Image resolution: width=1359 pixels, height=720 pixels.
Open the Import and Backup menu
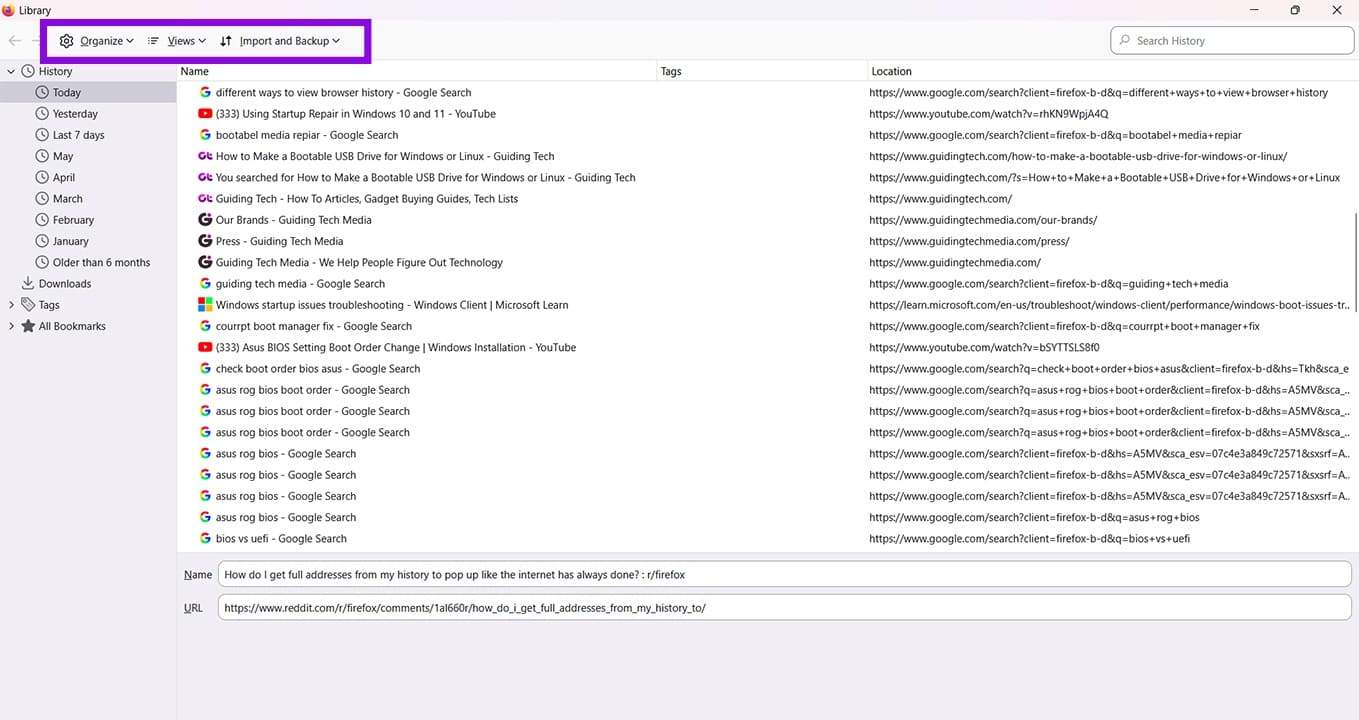point(280,41)
